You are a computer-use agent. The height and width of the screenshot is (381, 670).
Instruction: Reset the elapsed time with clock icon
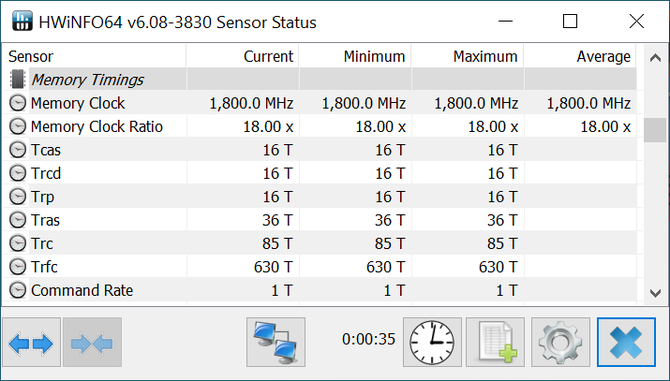tap(432, 342)
